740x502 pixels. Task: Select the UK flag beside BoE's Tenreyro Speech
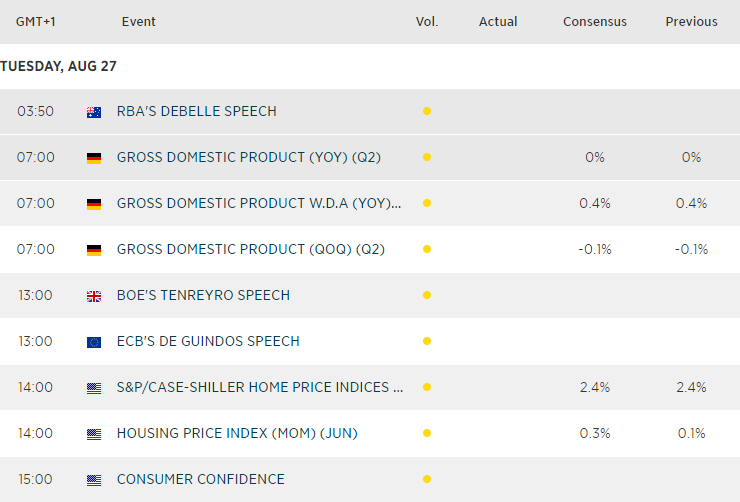[94, 296]
